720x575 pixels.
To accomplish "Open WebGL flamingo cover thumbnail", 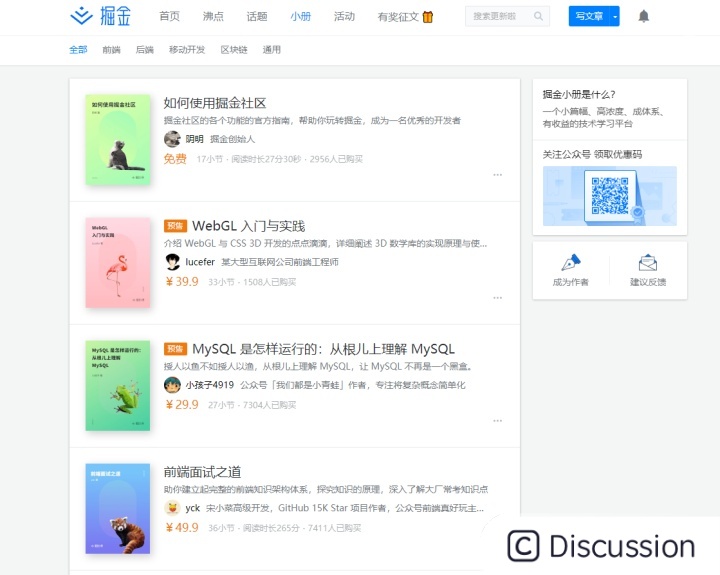I will coord(118,263).
